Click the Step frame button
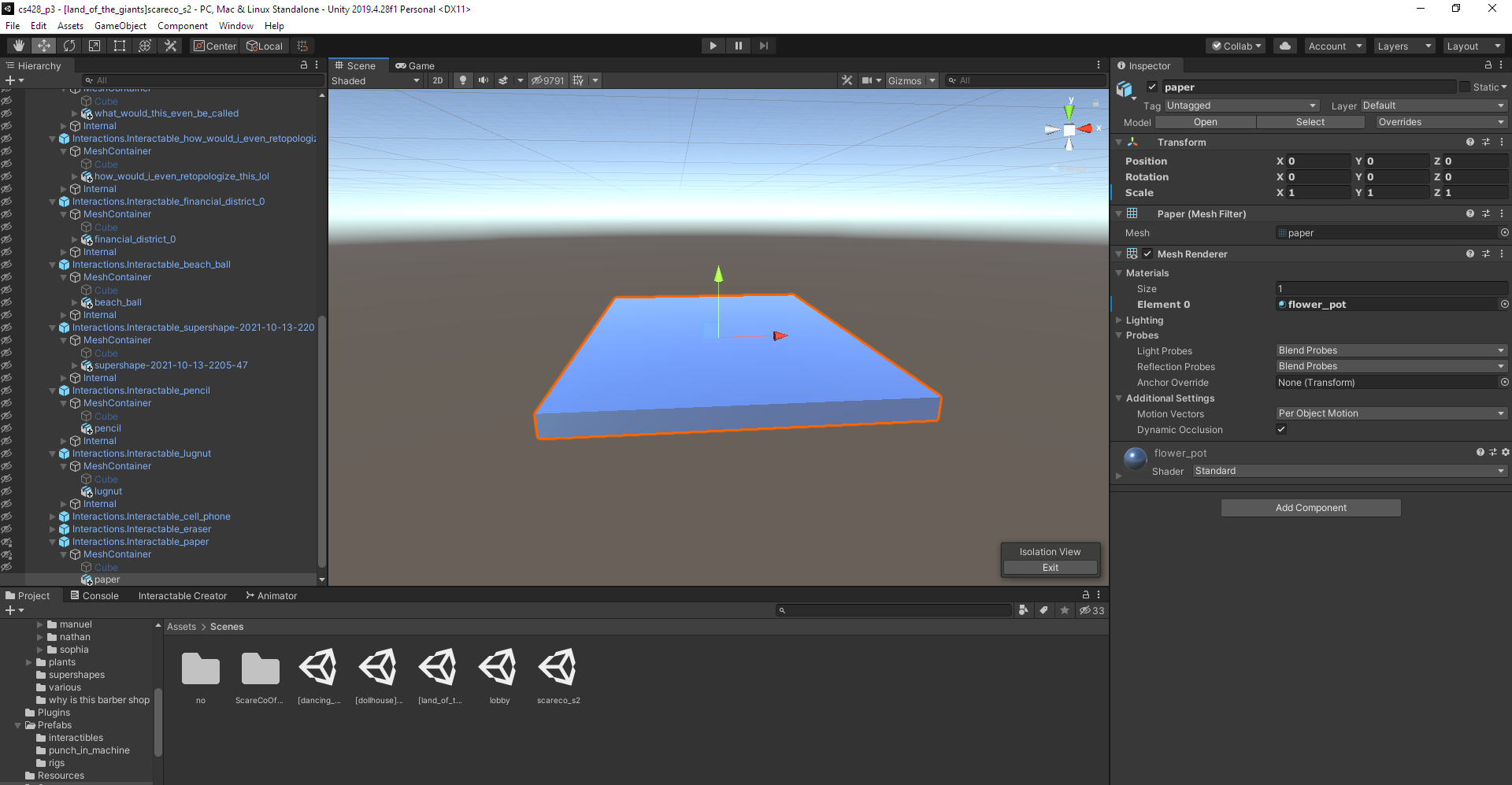Image resolution: width=1512 pixels, height=785 pixels. [x=763, y=46]
